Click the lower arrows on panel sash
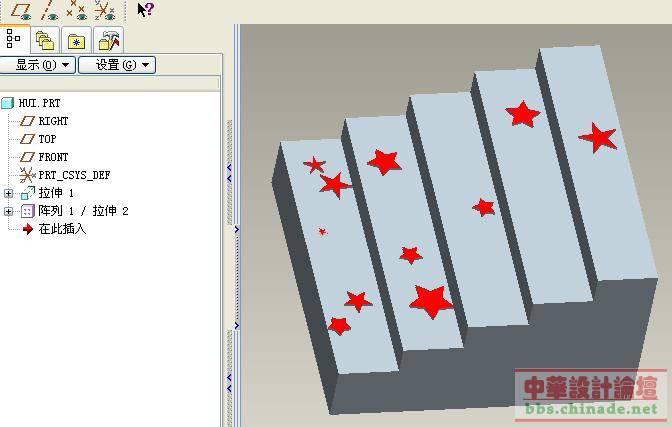Viewport: 672px width, 427px height. click(x=229, y=383)
